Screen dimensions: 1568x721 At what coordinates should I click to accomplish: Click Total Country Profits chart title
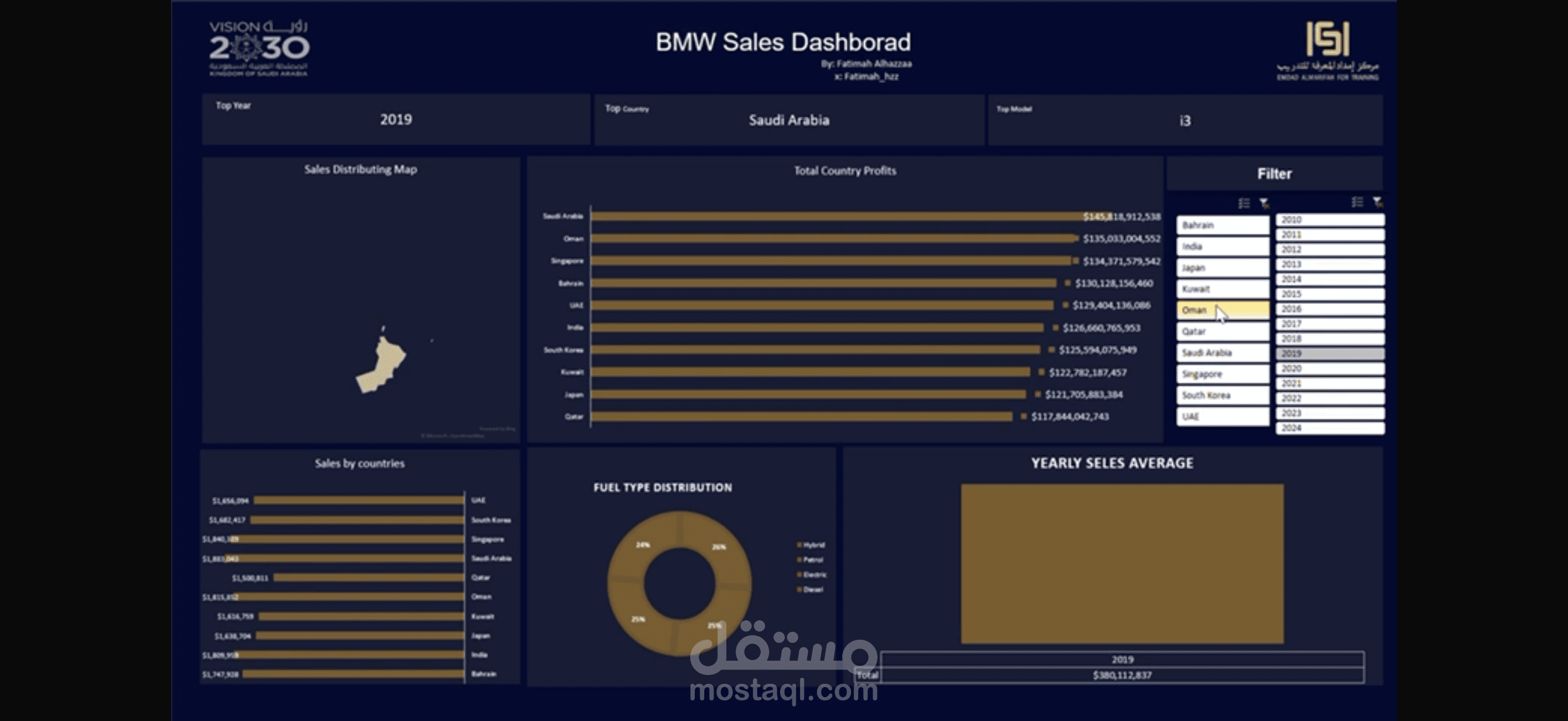click(845, 171)
